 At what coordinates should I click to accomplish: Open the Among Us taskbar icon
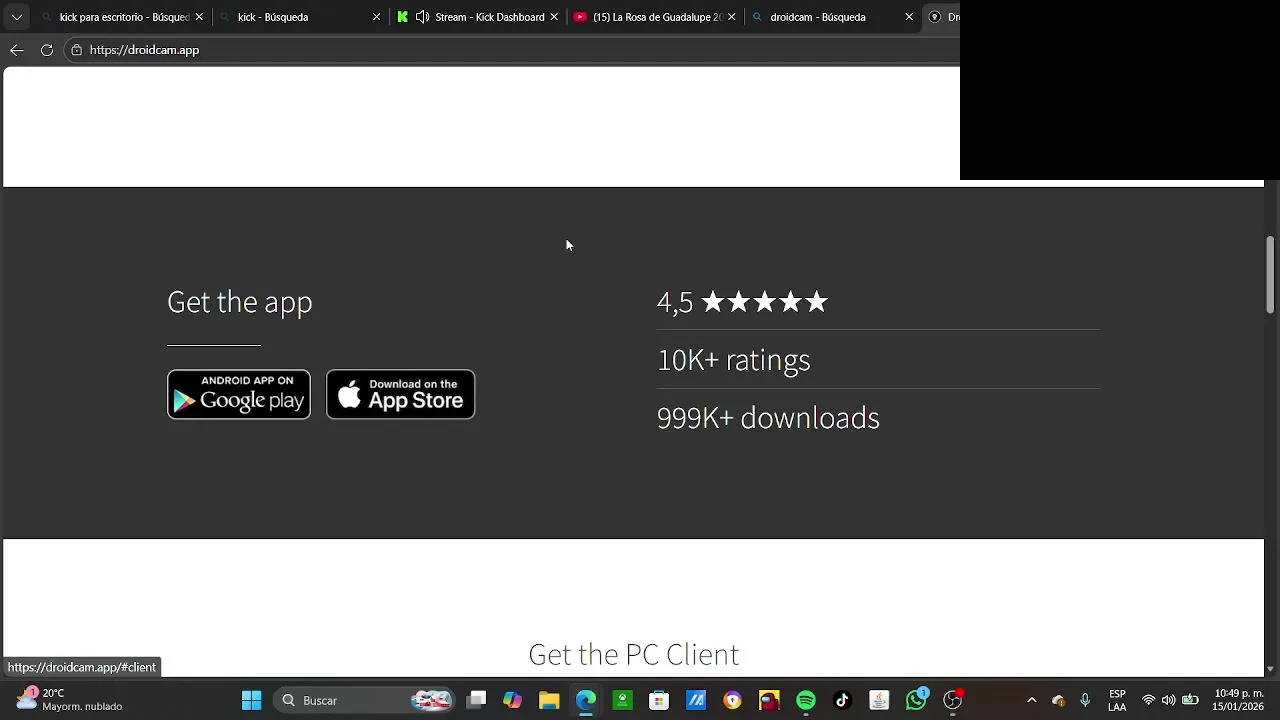(769, 700)
